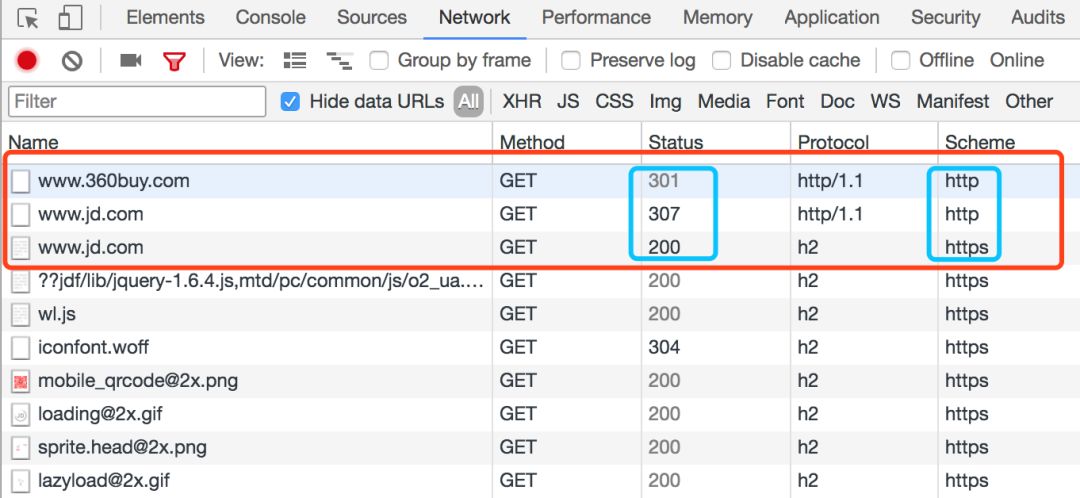1080x498 pixels.
Task: Filter requests by Other
Action: [1029, 102]
